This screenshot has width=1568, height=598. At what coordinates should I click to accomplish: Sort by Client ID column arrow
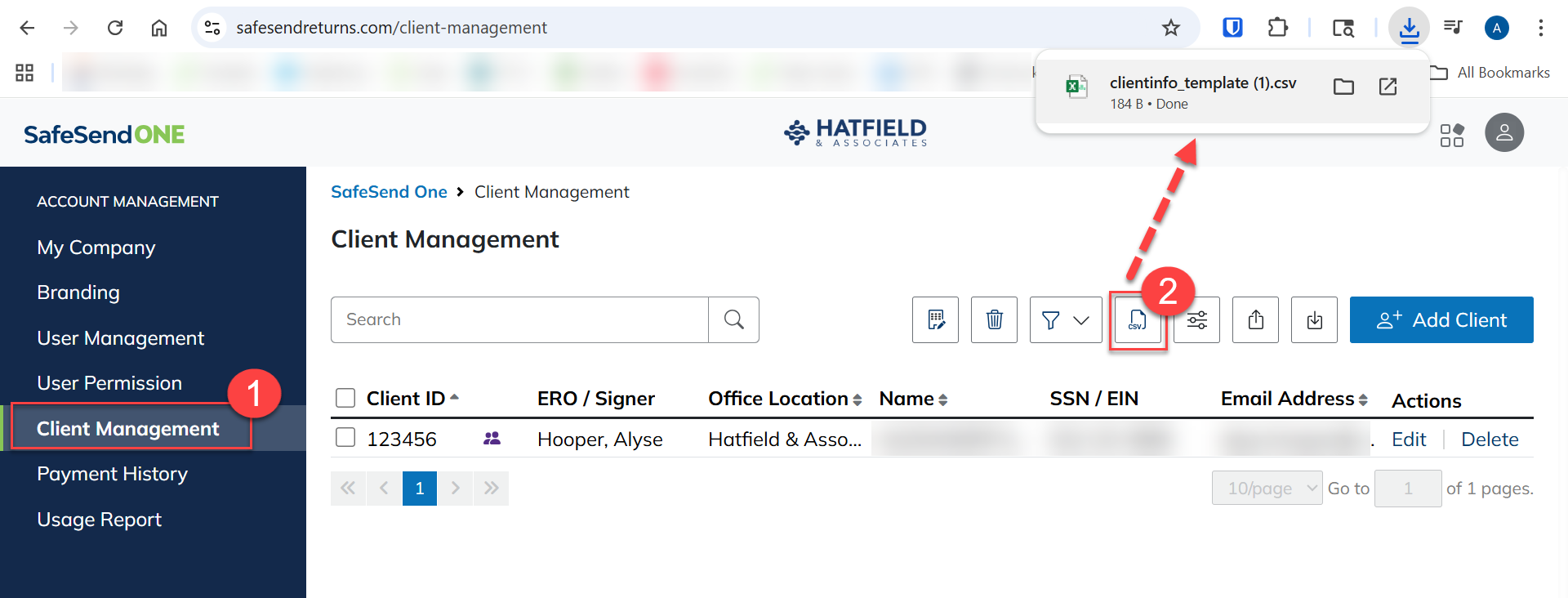pyautogui.click(x=454, y=398)
